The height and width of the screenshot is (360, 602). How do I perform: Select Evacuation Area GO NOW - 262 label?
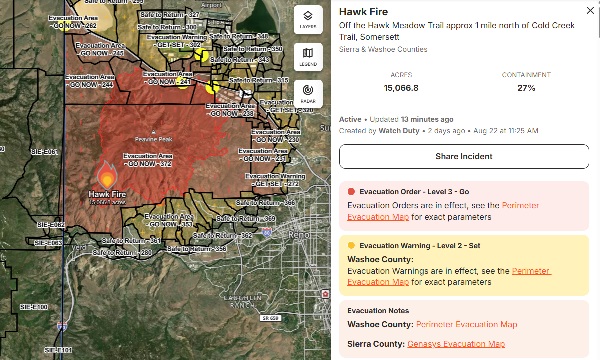(73, 22)
